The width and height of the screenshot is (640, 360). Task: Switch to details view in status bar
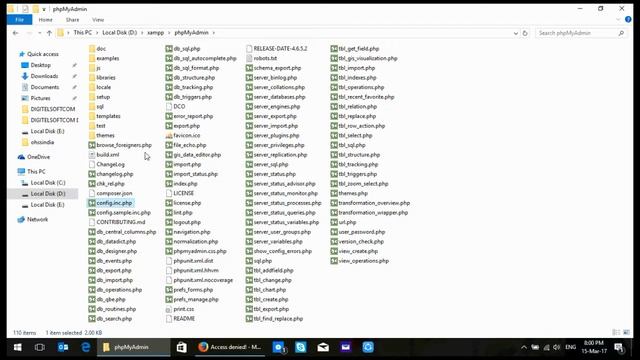(x=616, y=333)
